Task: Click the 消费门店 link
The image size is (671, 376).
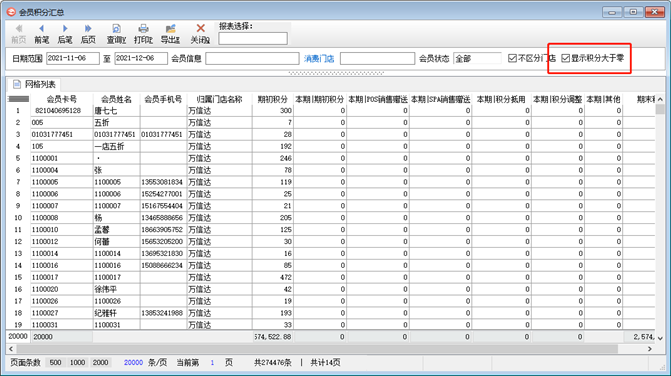Action: pyautogui.click(x=319, y=59)
